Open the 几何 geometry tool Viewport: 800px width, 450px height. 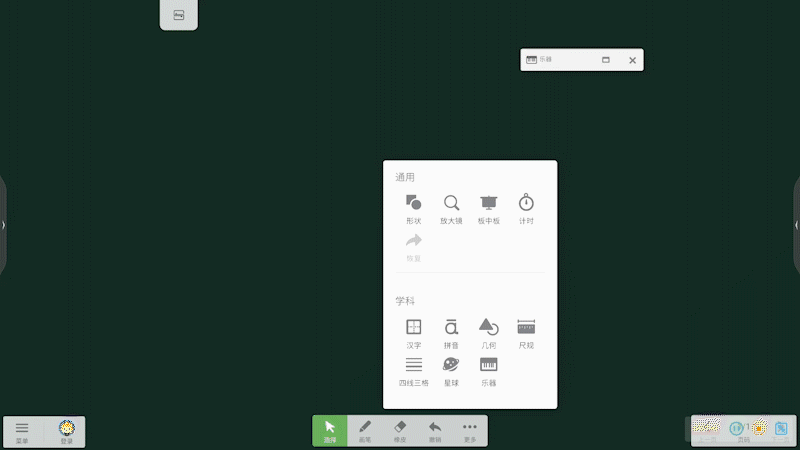(x=488, y=332)
